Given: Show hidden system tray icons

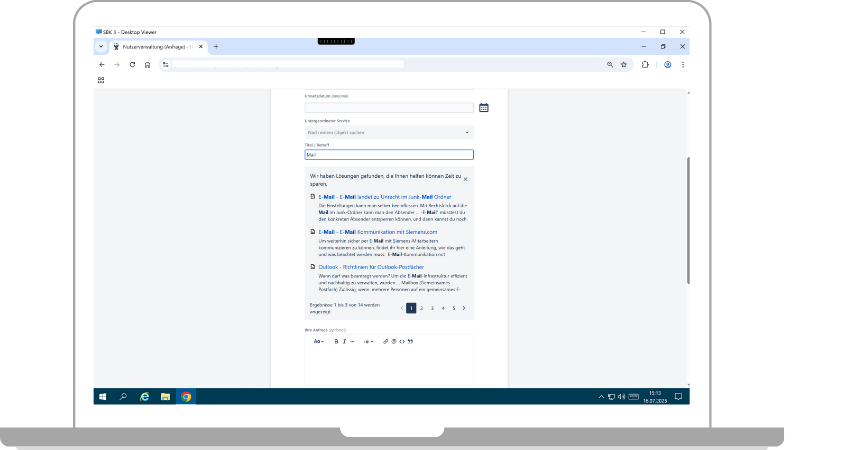Looking at the screenshot, I should [601, 397].
